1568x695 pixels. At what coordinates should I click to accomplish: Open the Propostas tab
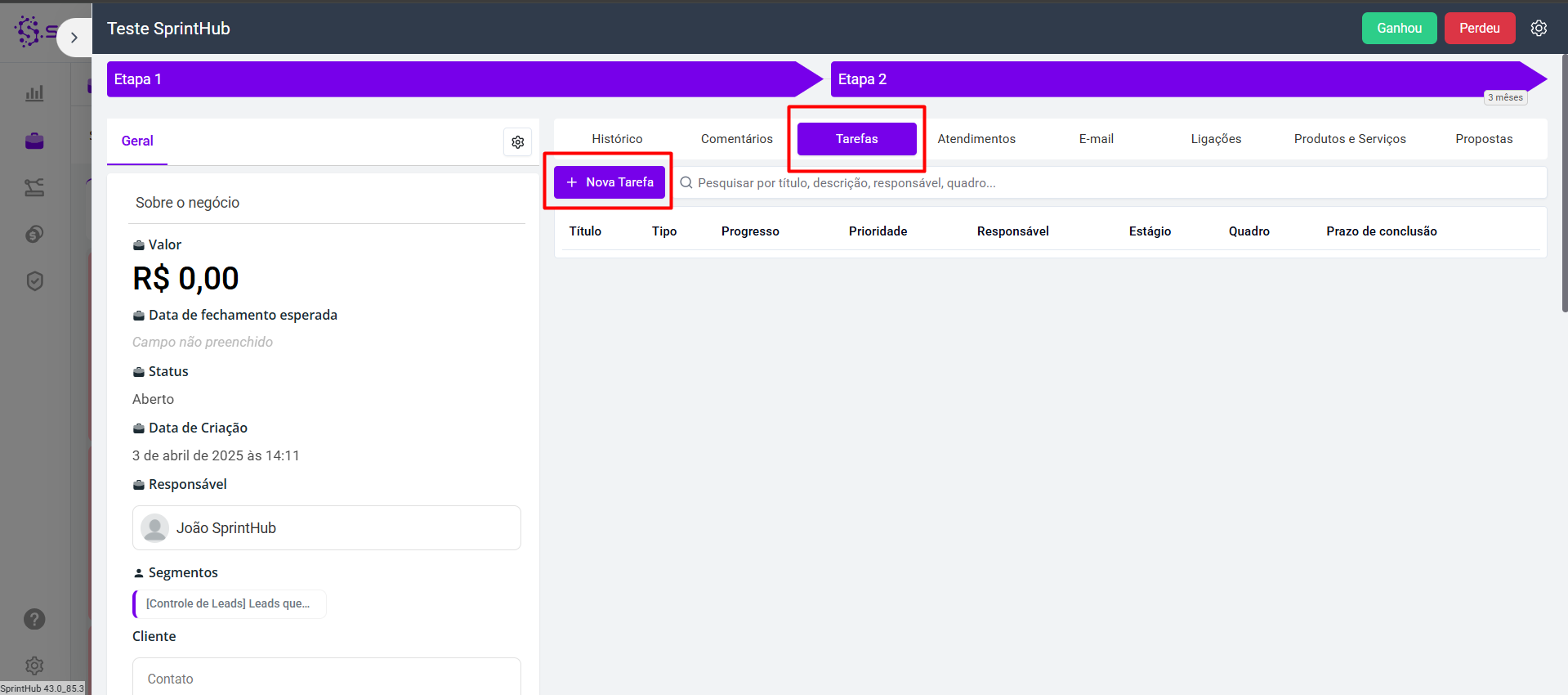point(1483,139)
